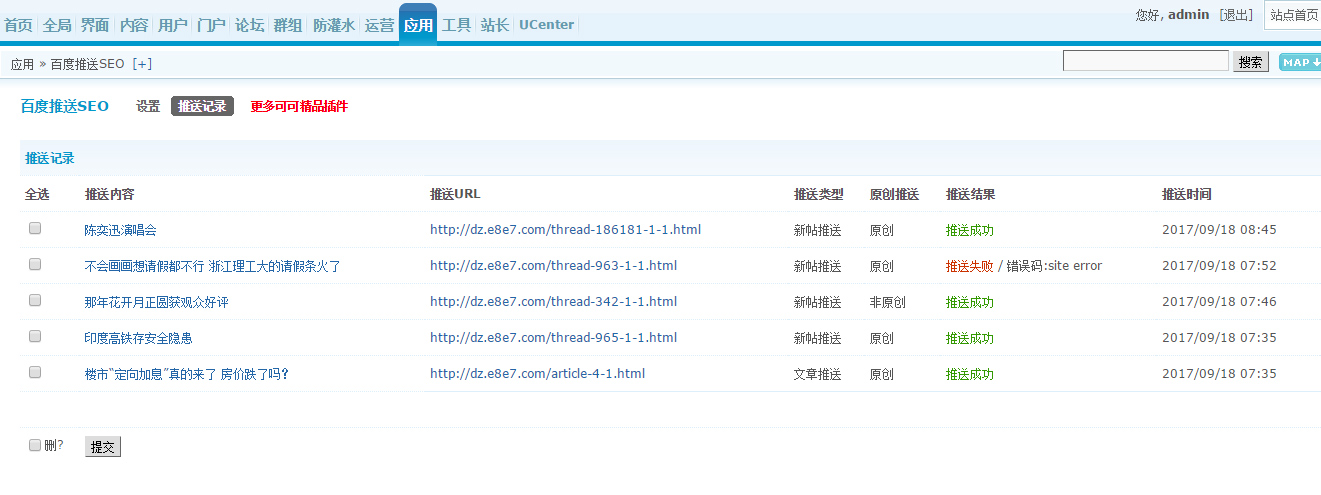Open the 防灌水 top menu tab
The height and width of the screenshot is (495, 1321).
(334, 25)
